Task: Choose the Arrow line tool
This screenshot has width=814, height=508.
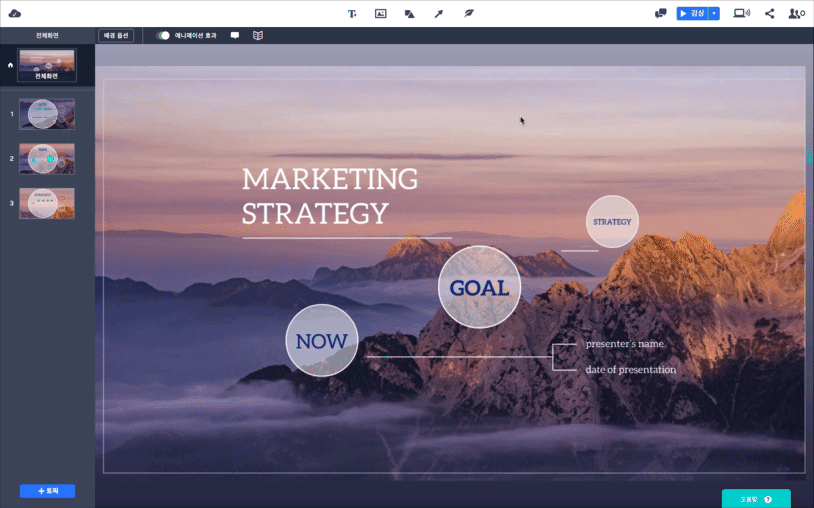Action: pyautogui.click(x=439, y=13)
